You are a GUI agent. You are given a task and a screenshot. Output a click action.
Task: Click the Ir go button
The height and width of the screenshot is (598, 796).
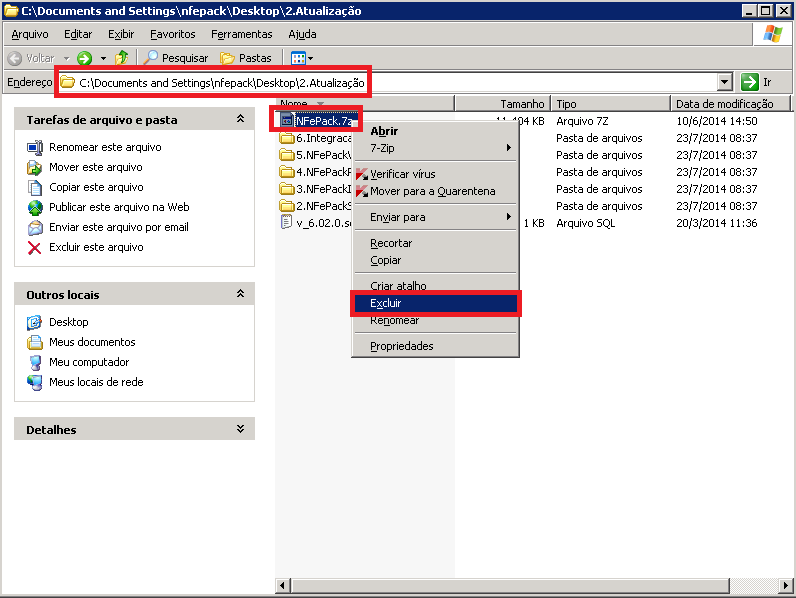[x=757, y=82]
